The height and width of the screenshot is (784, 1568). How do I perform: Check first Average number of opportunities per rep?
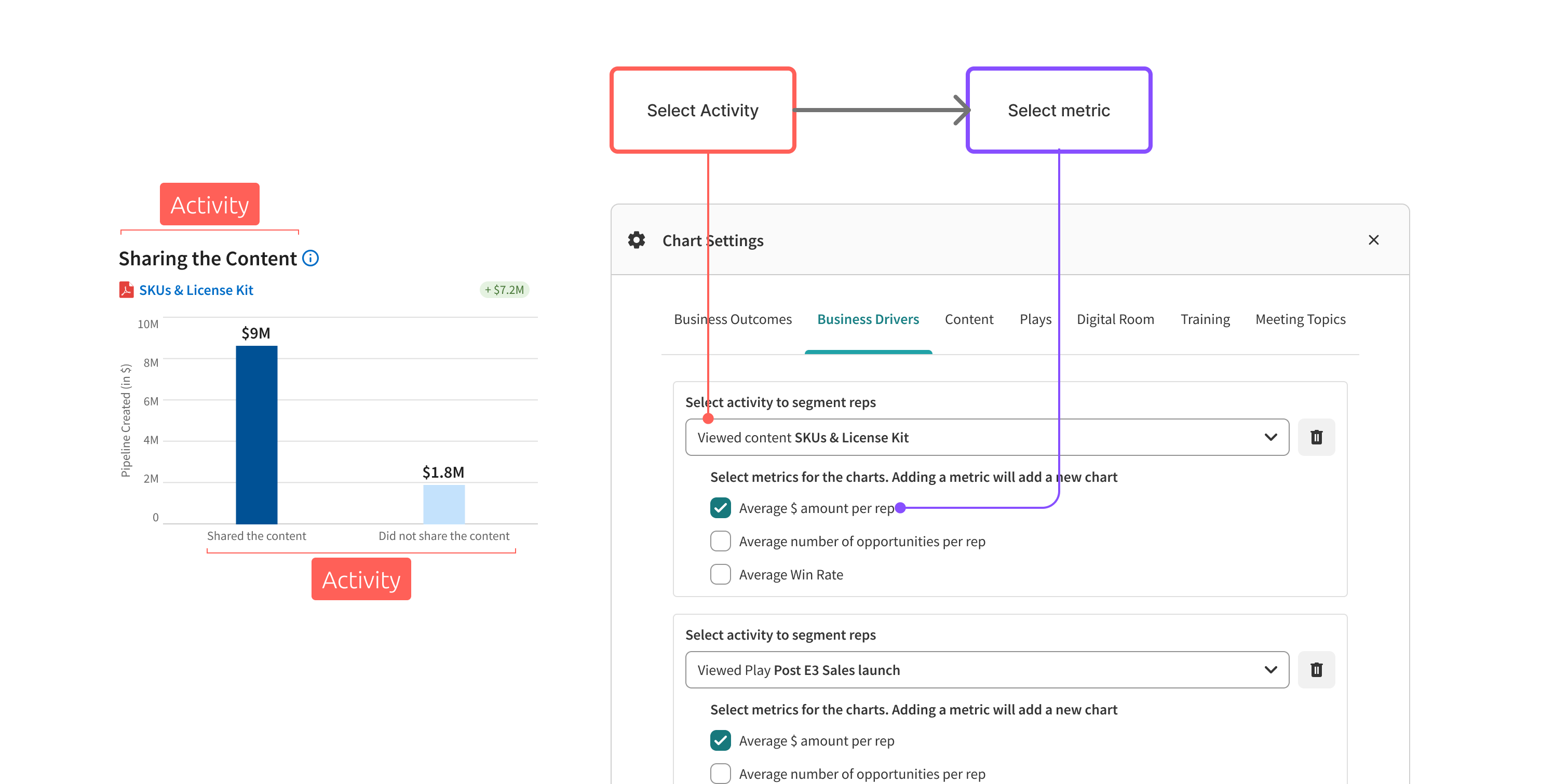point(720,541)
